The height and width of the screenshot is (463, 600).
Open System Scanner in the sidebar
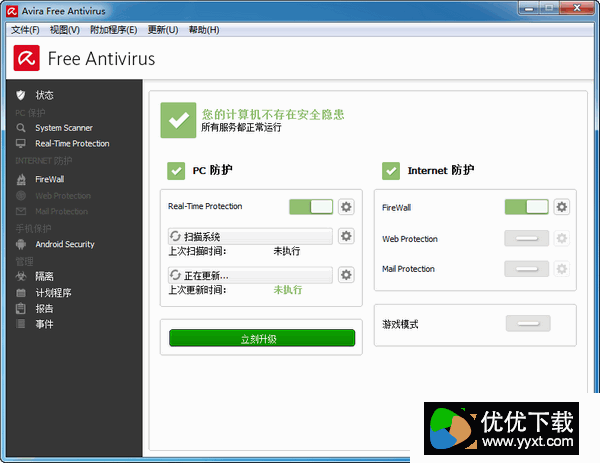pos(64,128)
